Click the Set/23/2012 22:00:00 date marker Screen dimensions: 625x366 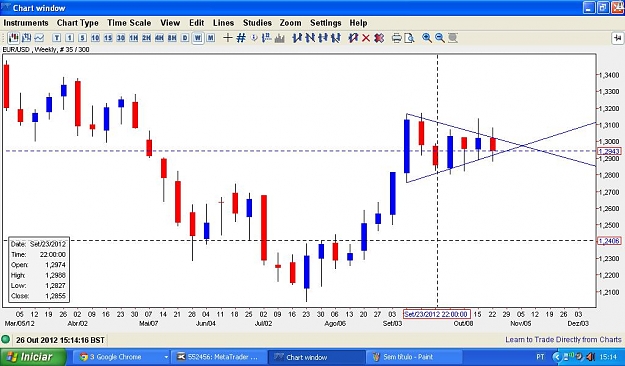tap(437, 314)
